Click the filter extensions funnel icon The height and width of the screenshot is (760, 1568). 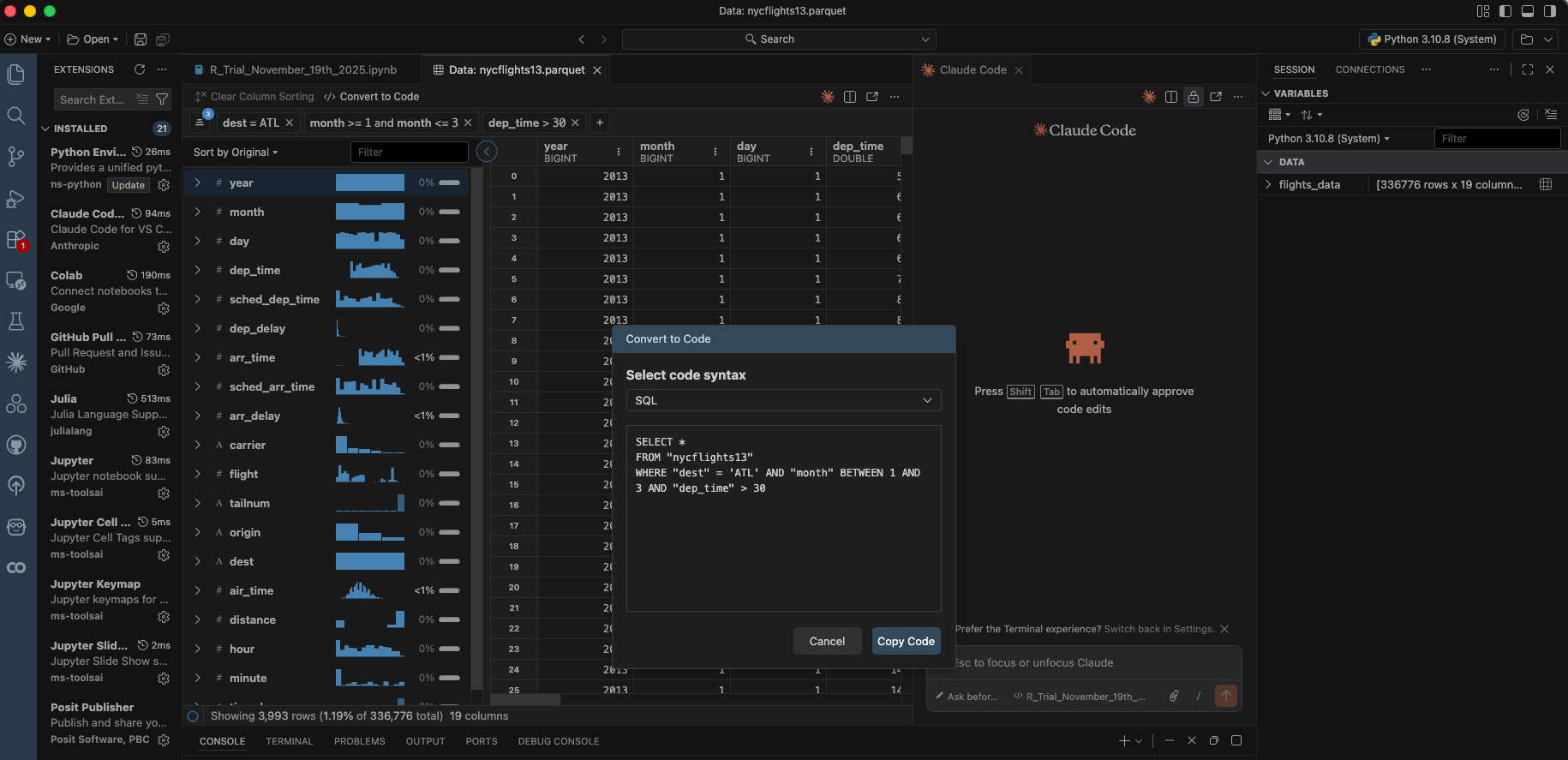tap(161, 99)
